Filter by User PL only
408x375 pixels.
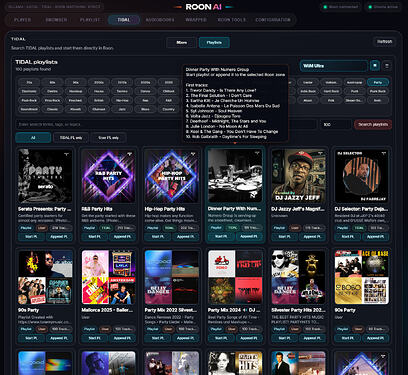coord(109,138)
